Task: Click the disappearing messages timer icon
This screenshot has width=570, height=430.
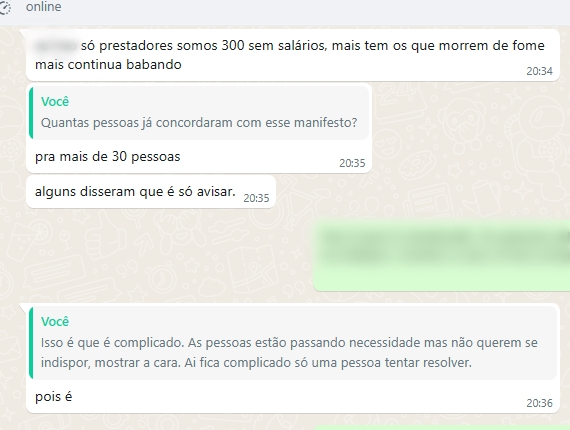Action: coord(5,7)
